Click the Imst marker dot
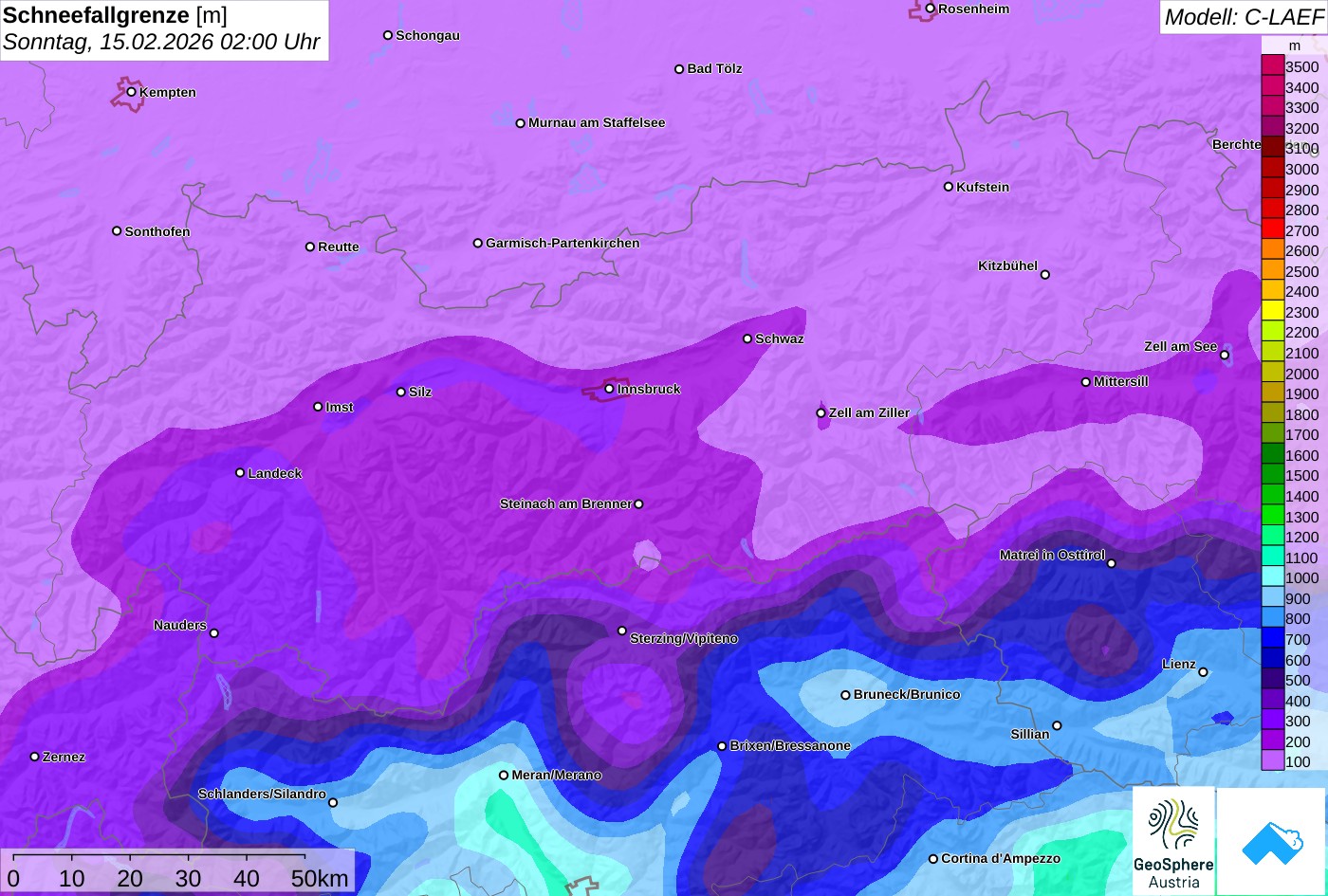This screenshot has width=1328, height=896. (318, 407)
